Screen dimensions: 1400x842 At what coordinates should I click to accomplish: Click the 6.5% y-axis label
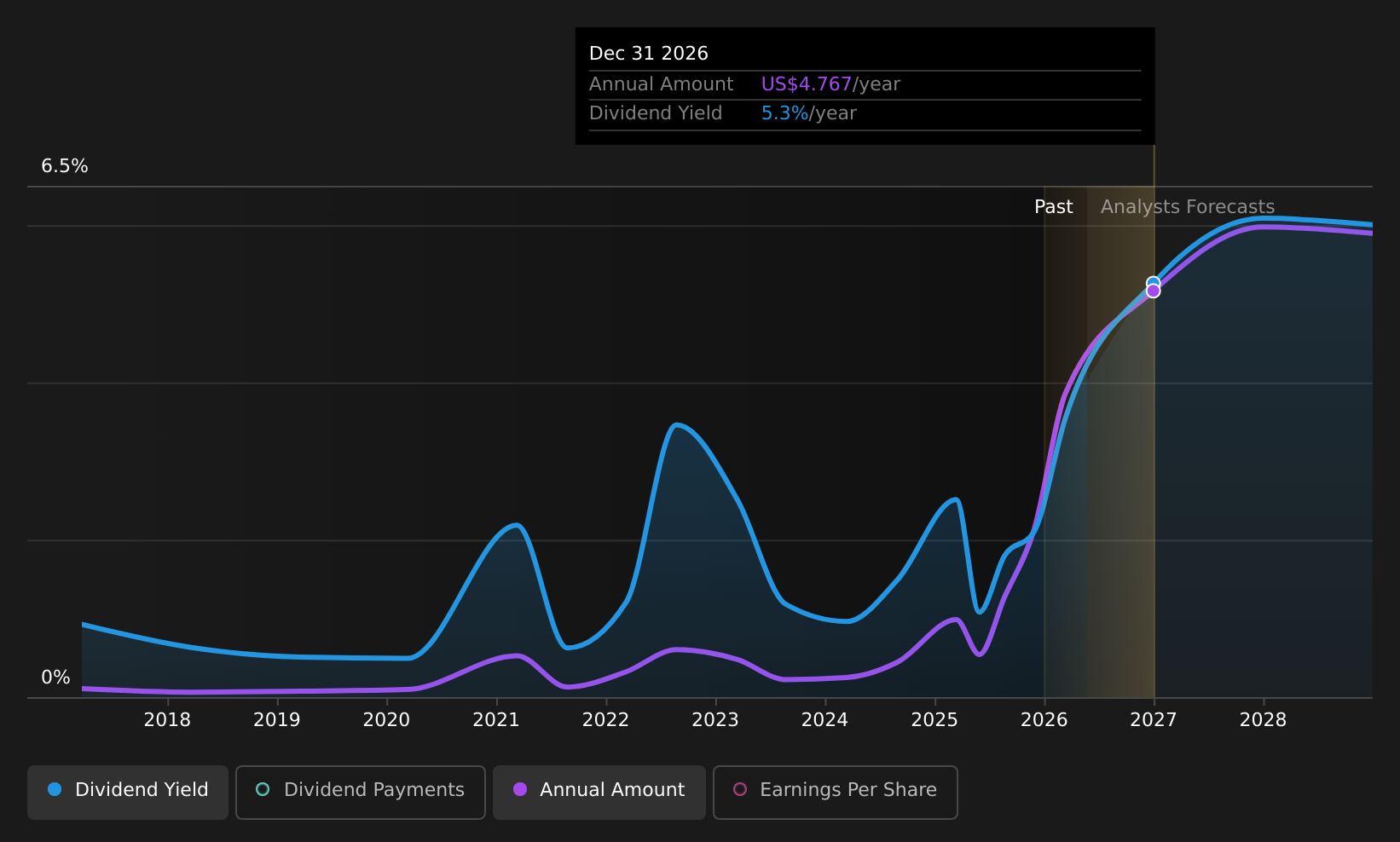[65, 166]
